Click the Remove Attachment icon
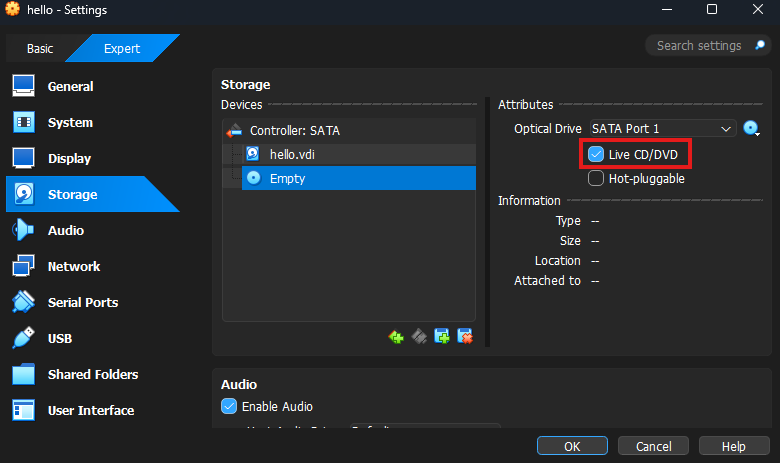780x463 pixels. (x=465, y=337)
